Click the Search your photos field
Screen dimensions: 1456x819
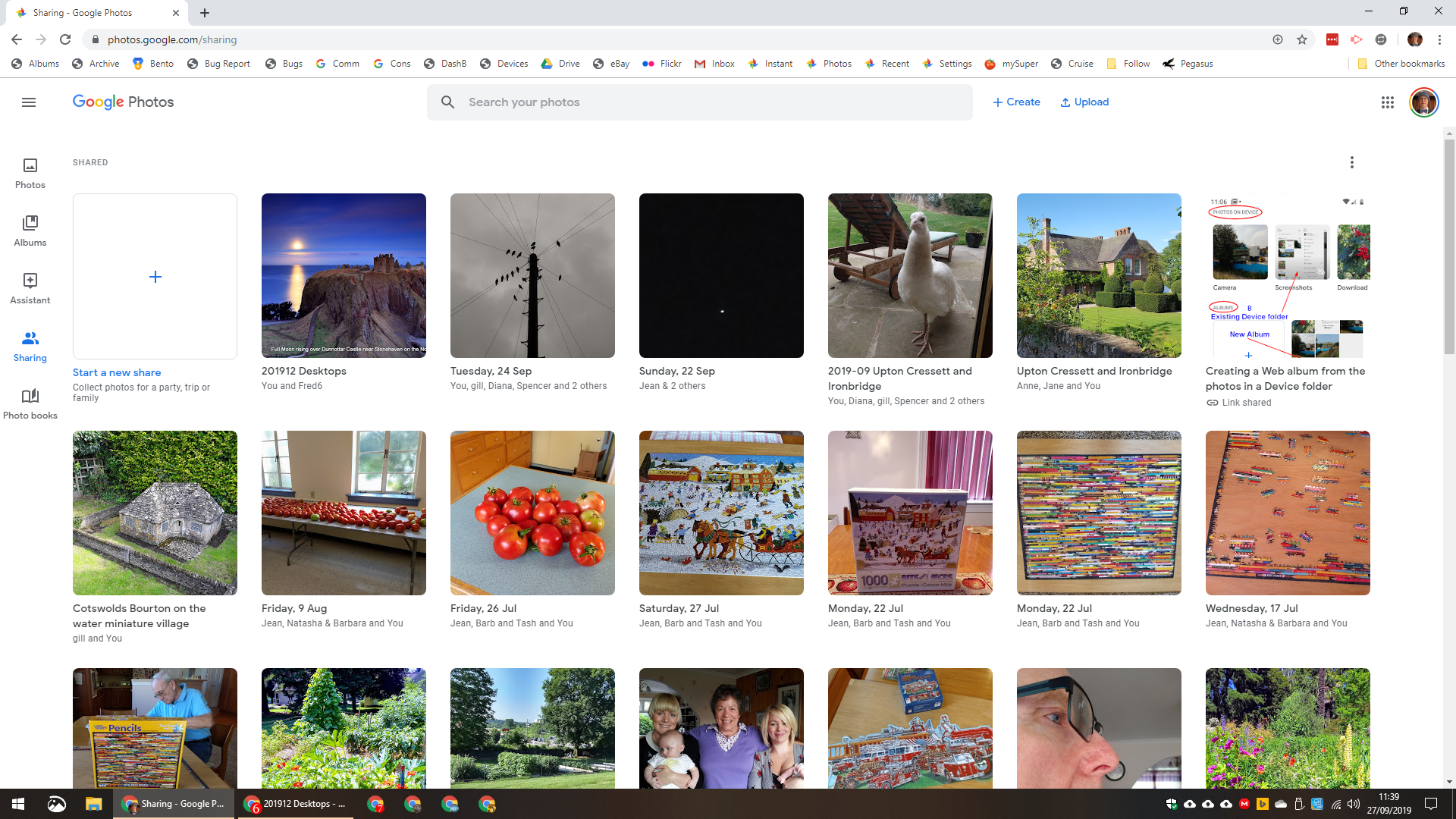pyautogui.click(x=699, y=102)
